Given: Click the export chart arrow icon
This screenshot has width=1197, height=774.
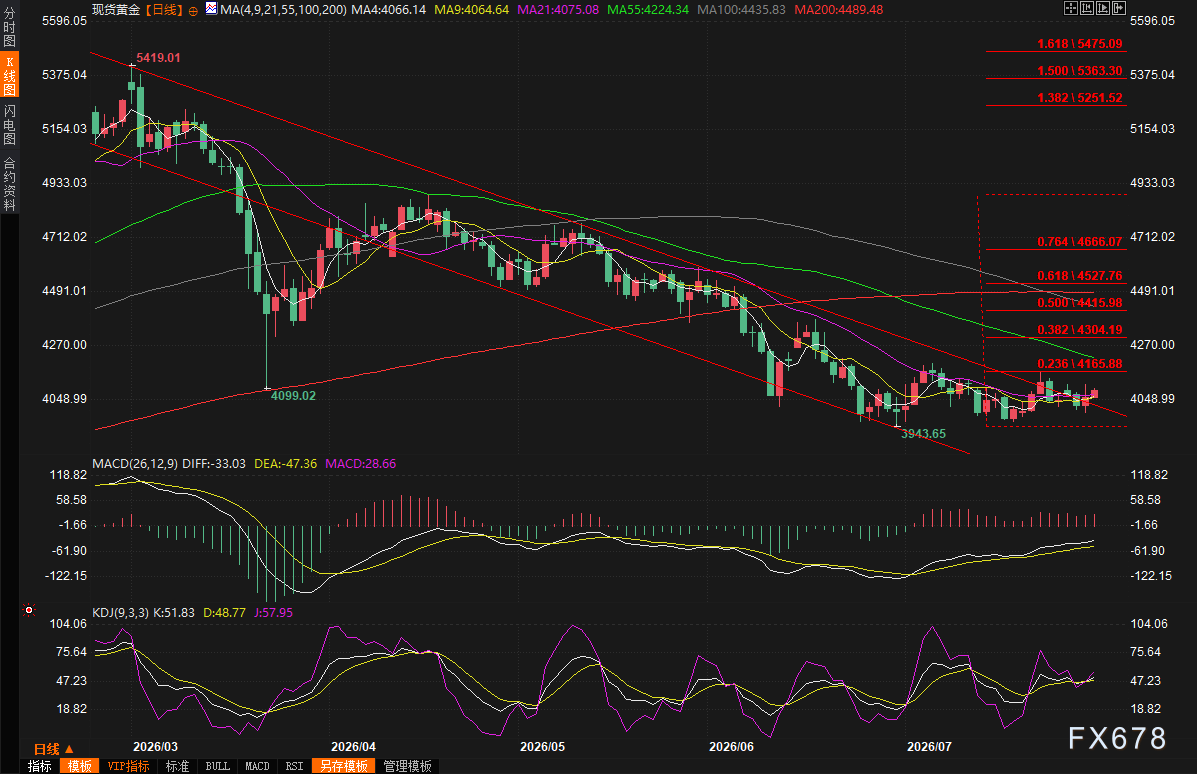Looking at the screenshot, I should tap(1119, 8).
